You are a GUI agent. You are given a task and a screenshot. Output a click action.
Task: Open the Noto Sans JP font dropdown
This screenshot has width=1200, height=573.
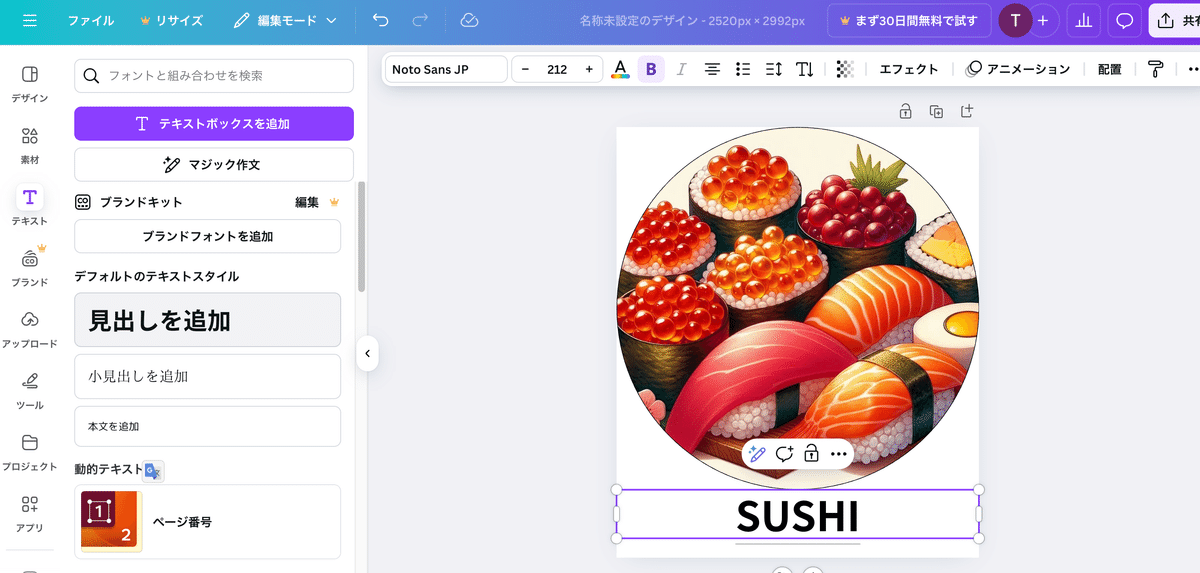pos(446,69)
